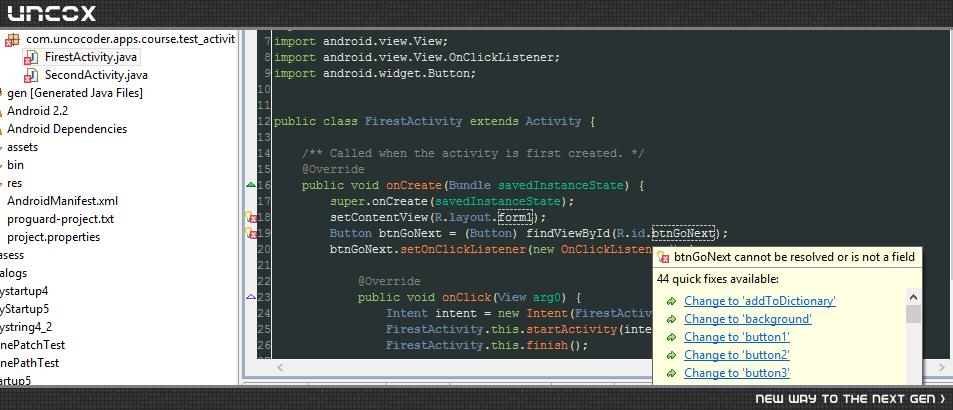
Task: Click the FirstActivity.java file icon
Action: (31, 58)
